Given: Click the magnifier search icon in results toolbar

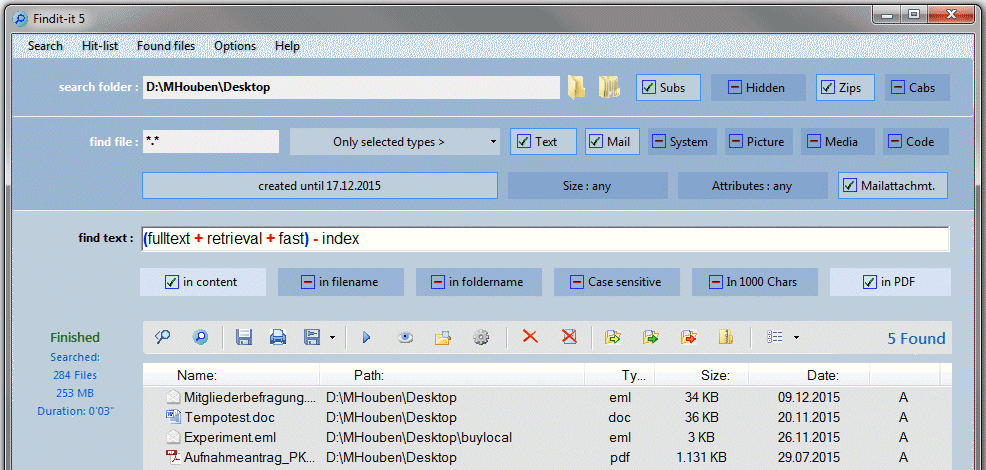Looking at the screenshot, I should [163, 337].
